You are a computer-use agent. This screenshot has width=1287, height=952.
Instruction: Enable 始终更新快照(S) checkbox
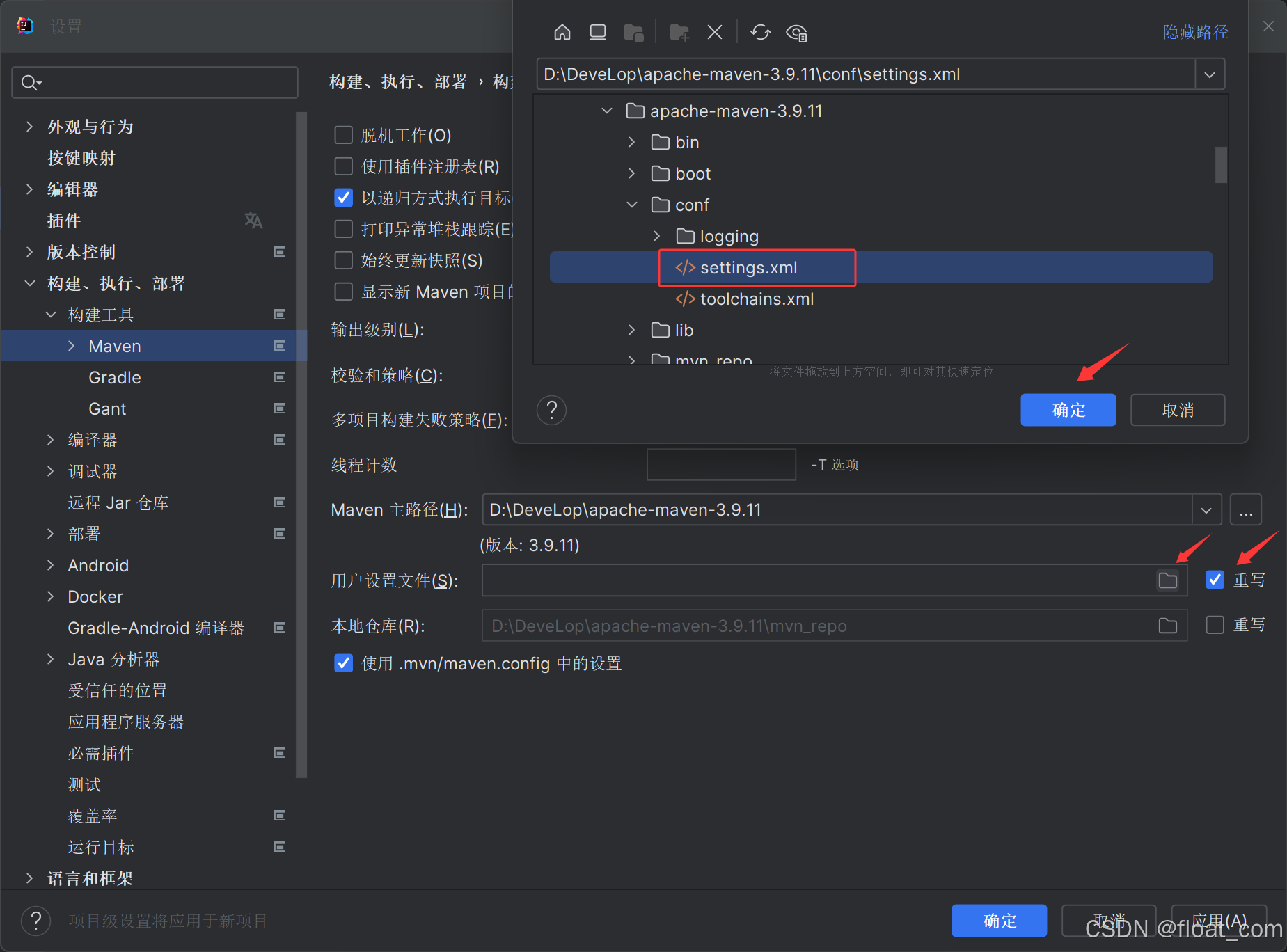344,260
